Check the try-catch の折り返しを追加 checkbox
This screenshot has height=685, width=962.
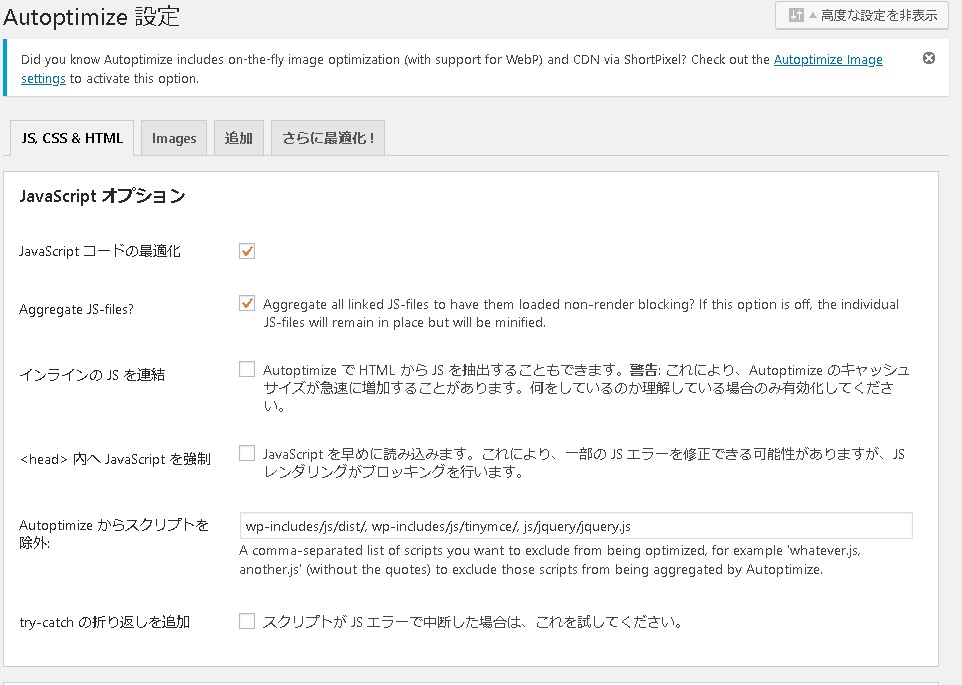click(247, 622)
